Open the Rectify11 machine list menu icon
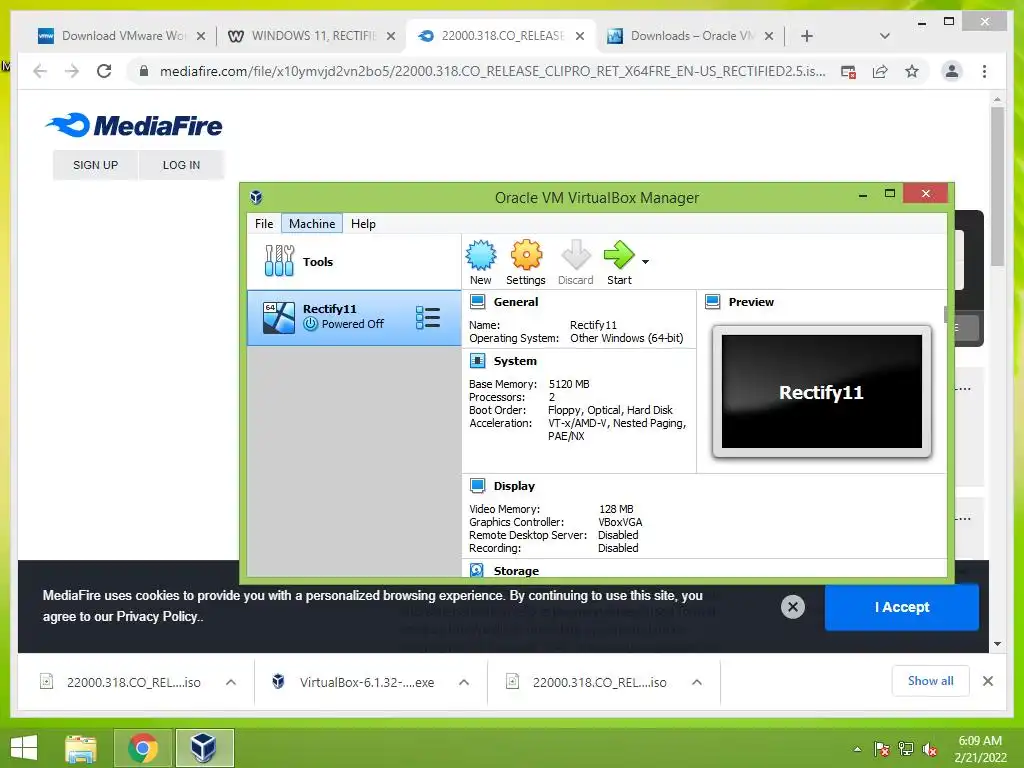Screen dimensions: 1024x768 tap(428, 318)
